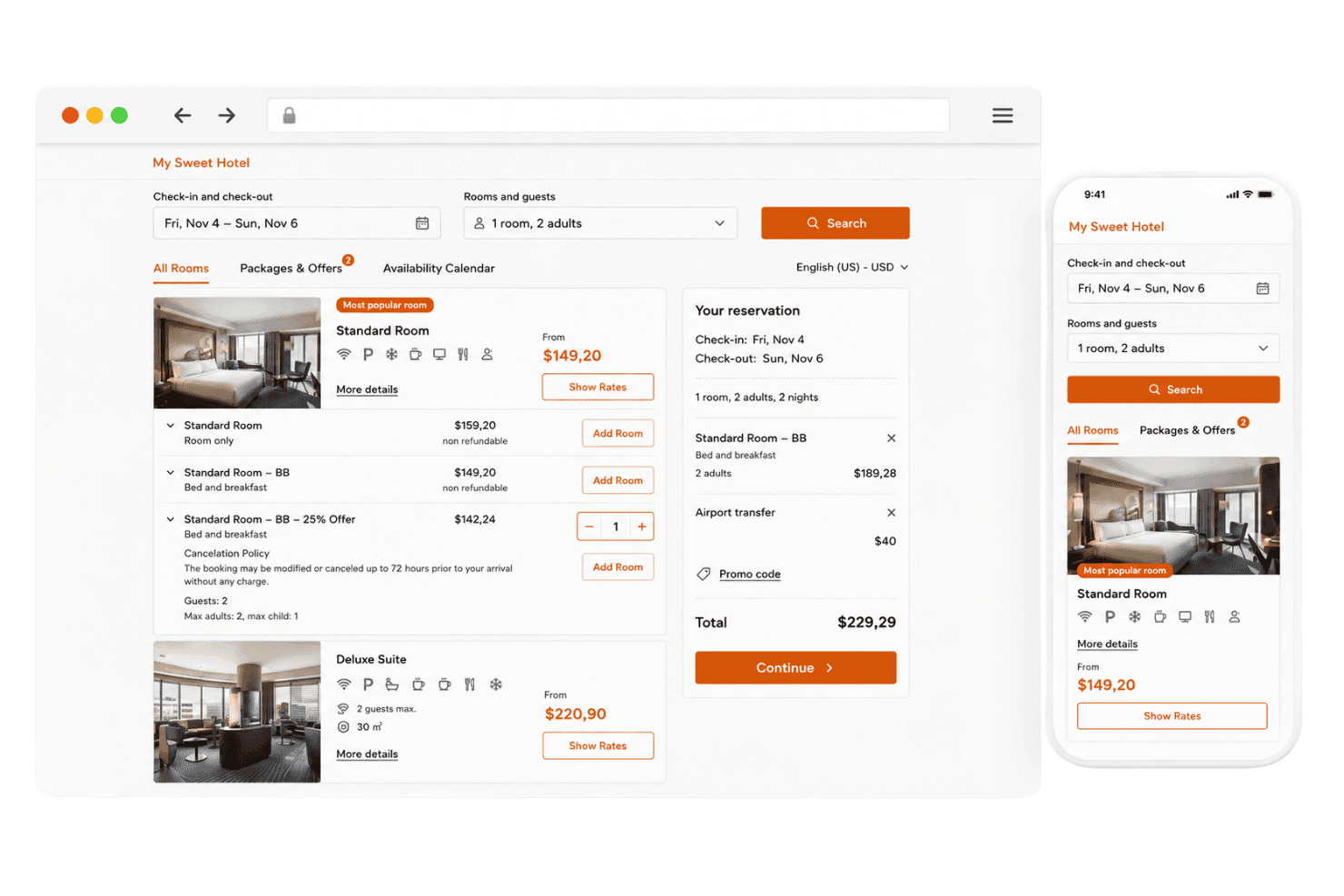Add the Standard Room Room only rate
This screenshot has width=1344, height=896.
[618, 434]
